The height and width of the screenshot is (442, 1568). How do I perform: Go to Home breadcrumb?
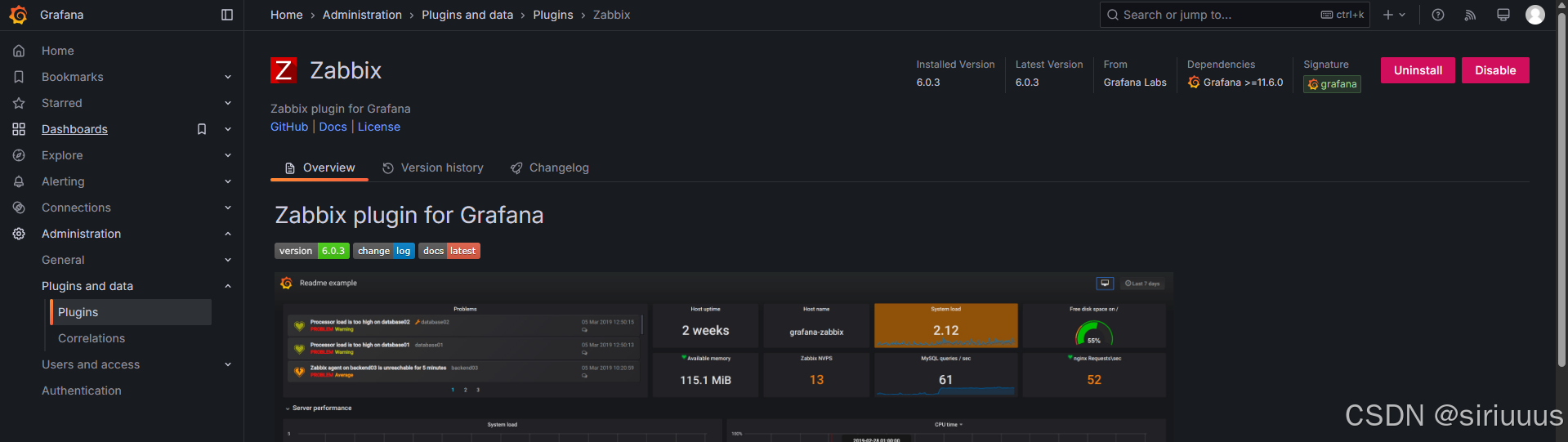(x=287, y=15)
